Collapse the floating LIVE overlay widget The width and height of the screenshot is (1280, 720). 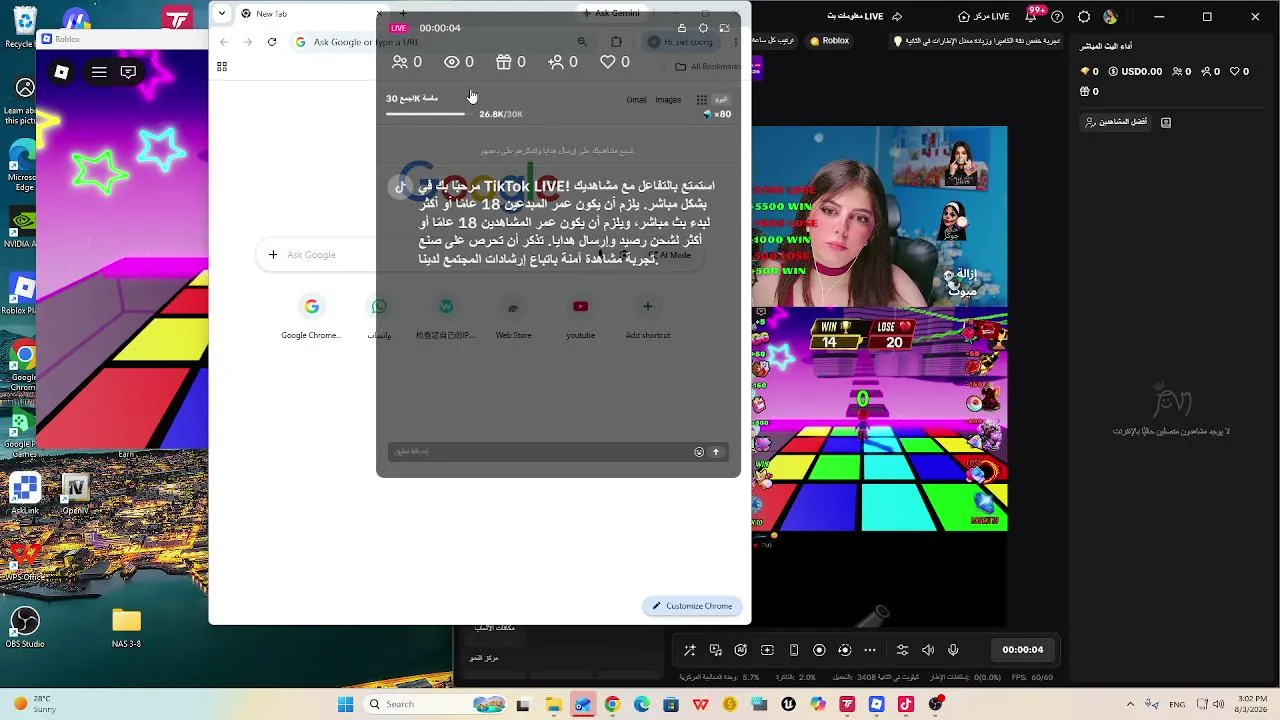(x=724, y=28)
